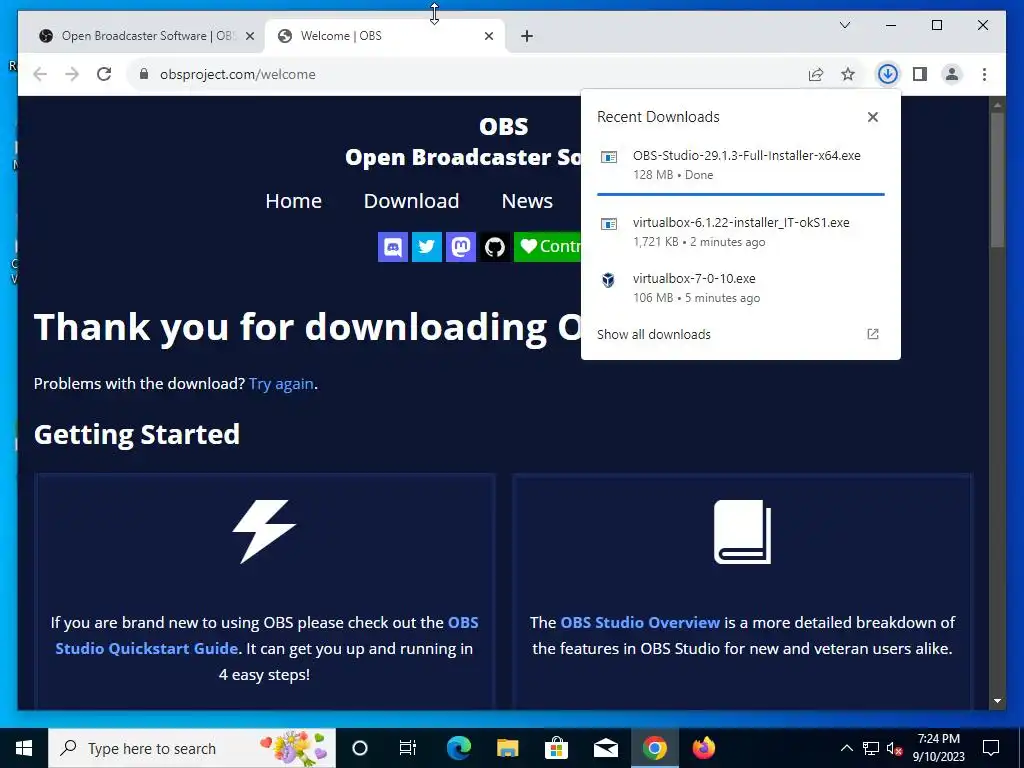Screen dimensions: 1024x768
Task: Open Cortana circle on taskbar
Action: point(360,748)
